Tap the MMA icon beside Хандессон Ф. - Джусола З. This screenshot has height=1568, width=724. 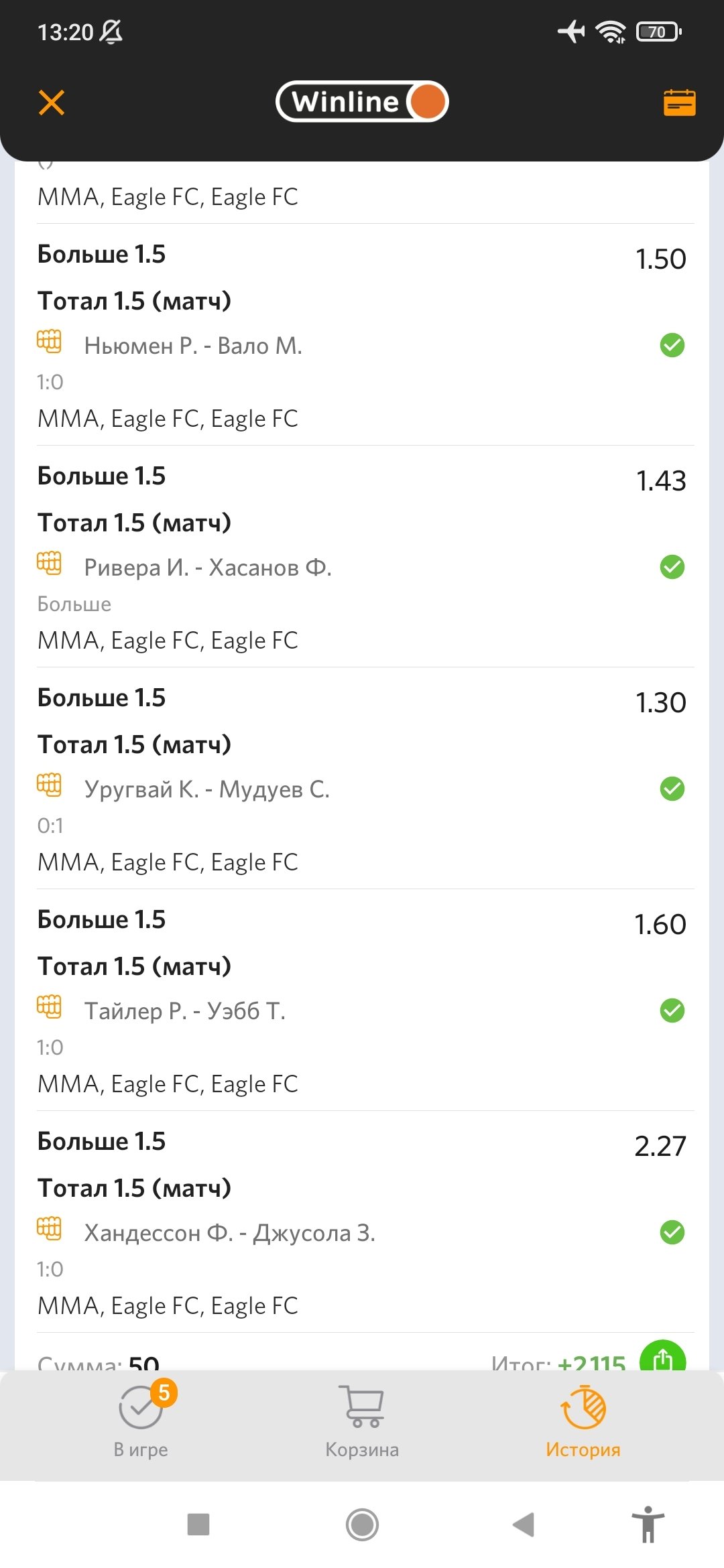point(49,1229)
